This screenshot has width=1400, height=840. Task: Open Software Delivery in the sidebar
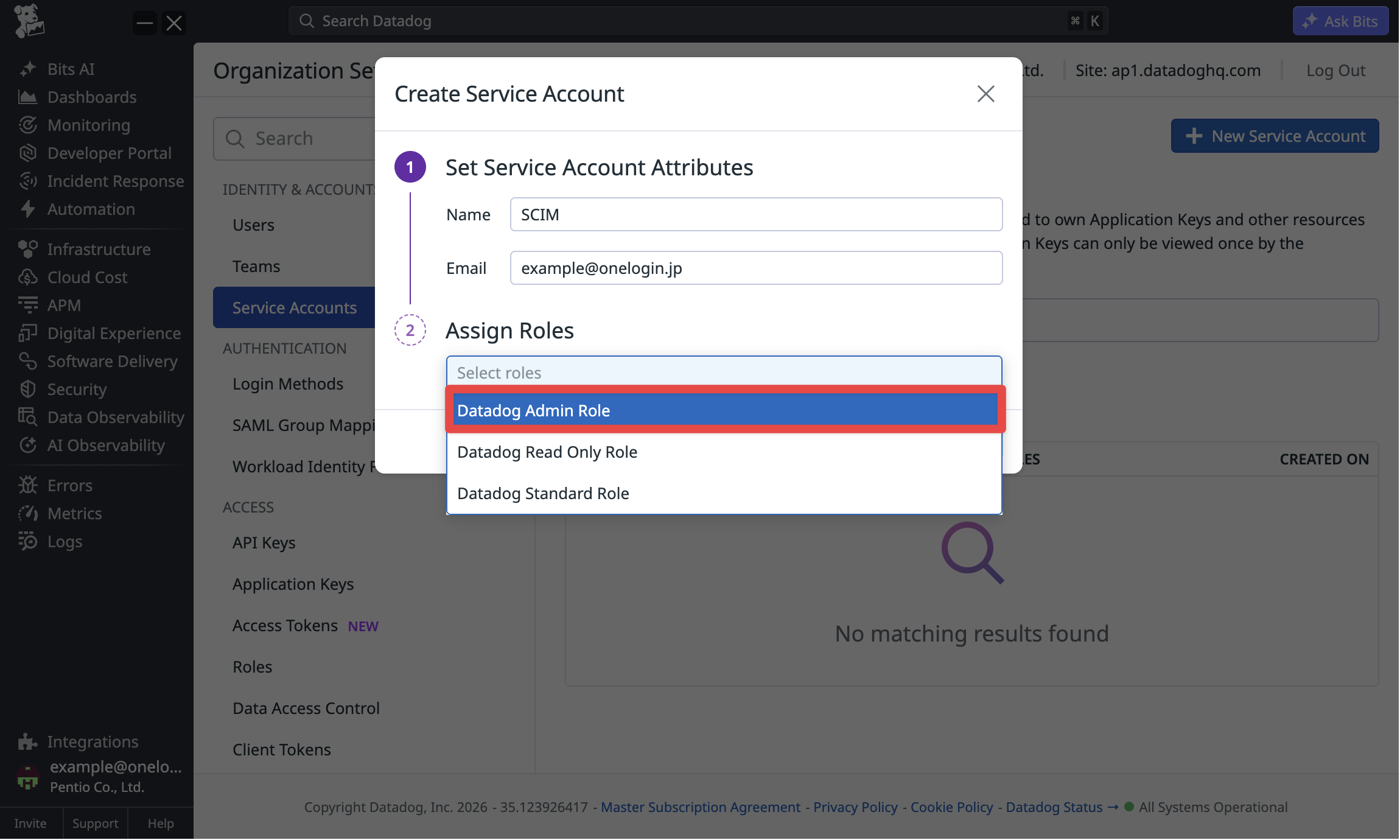pos(112,362)
